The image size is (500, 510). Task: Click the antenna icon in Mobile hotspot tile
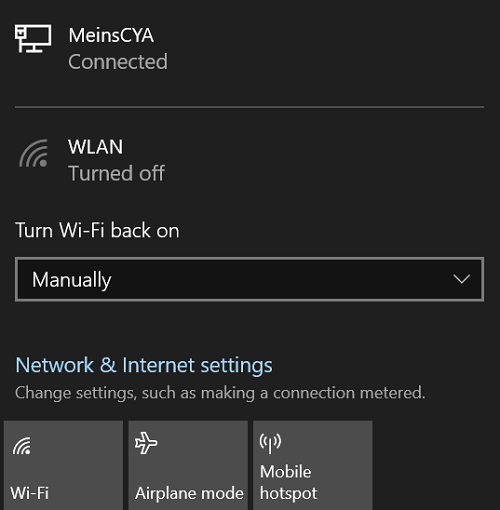point(270,443)
